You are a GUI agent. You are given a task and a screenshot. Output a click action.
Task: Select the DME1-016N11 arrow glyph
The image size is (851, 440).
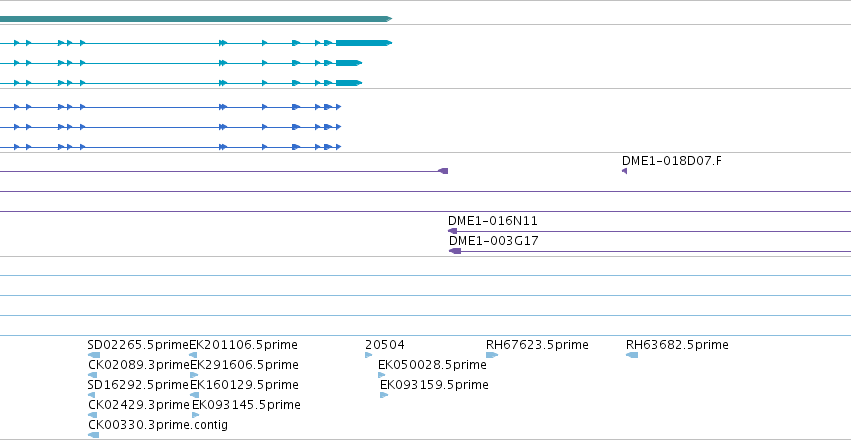[452, 231]
